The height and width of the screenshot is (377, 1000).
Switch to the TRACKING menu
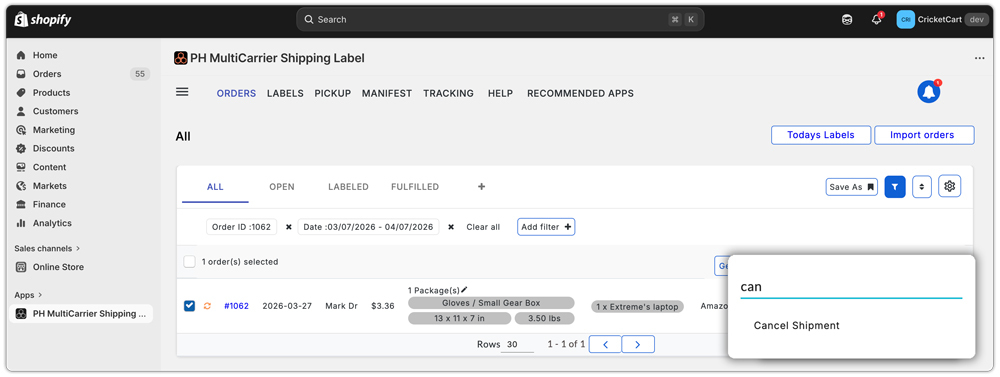tap(448, 93)
